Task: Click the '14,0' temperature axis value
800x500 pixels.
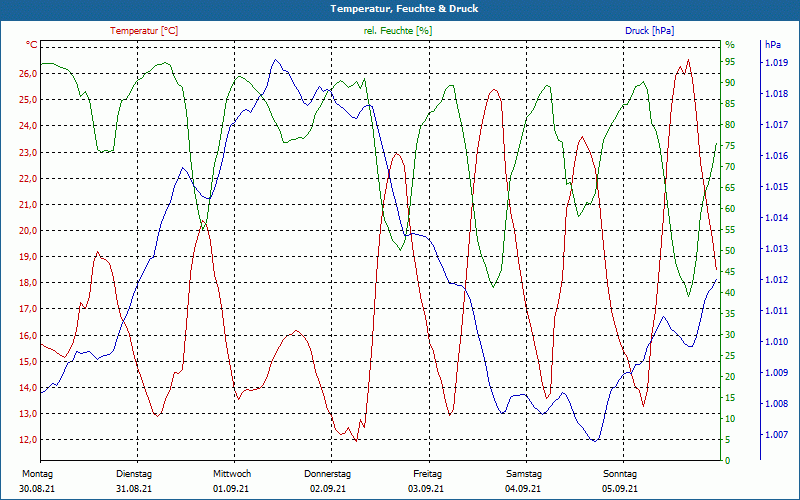Action: [28, 387]
